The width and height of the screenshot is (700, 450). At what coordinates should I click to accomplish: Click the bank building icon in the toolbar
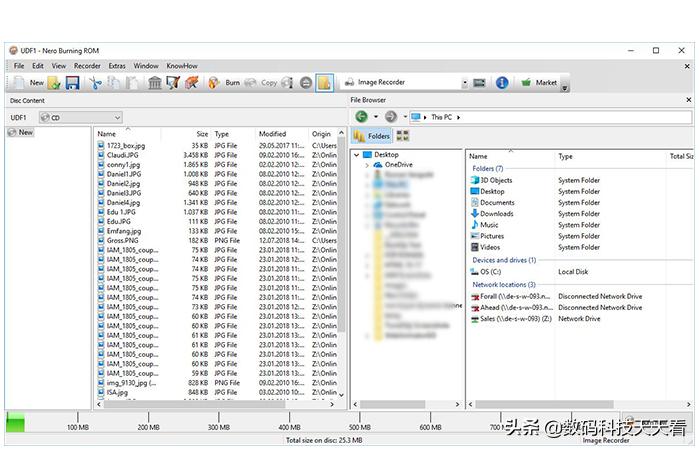pyautogui.click(x=154, y=83)
